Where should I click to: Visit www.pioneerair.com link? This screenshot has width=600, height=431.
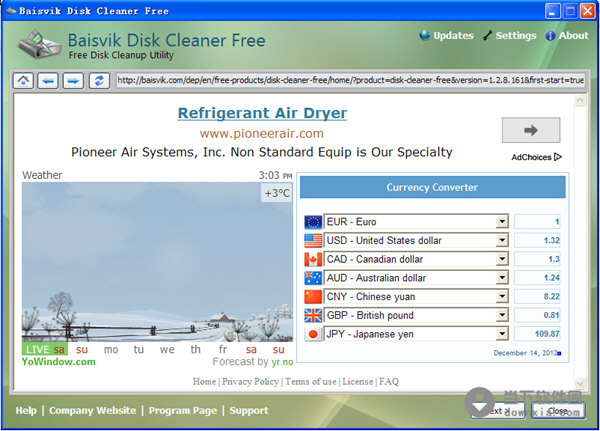pyautogui.click(x=262, y=134)
